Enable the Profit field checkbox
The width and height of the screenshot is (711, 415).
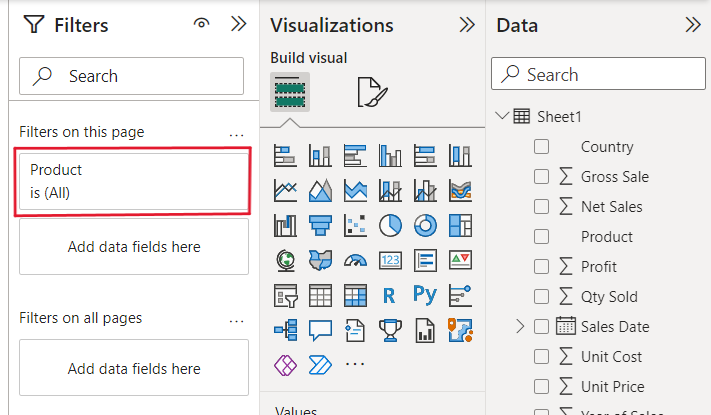point(542,267)
